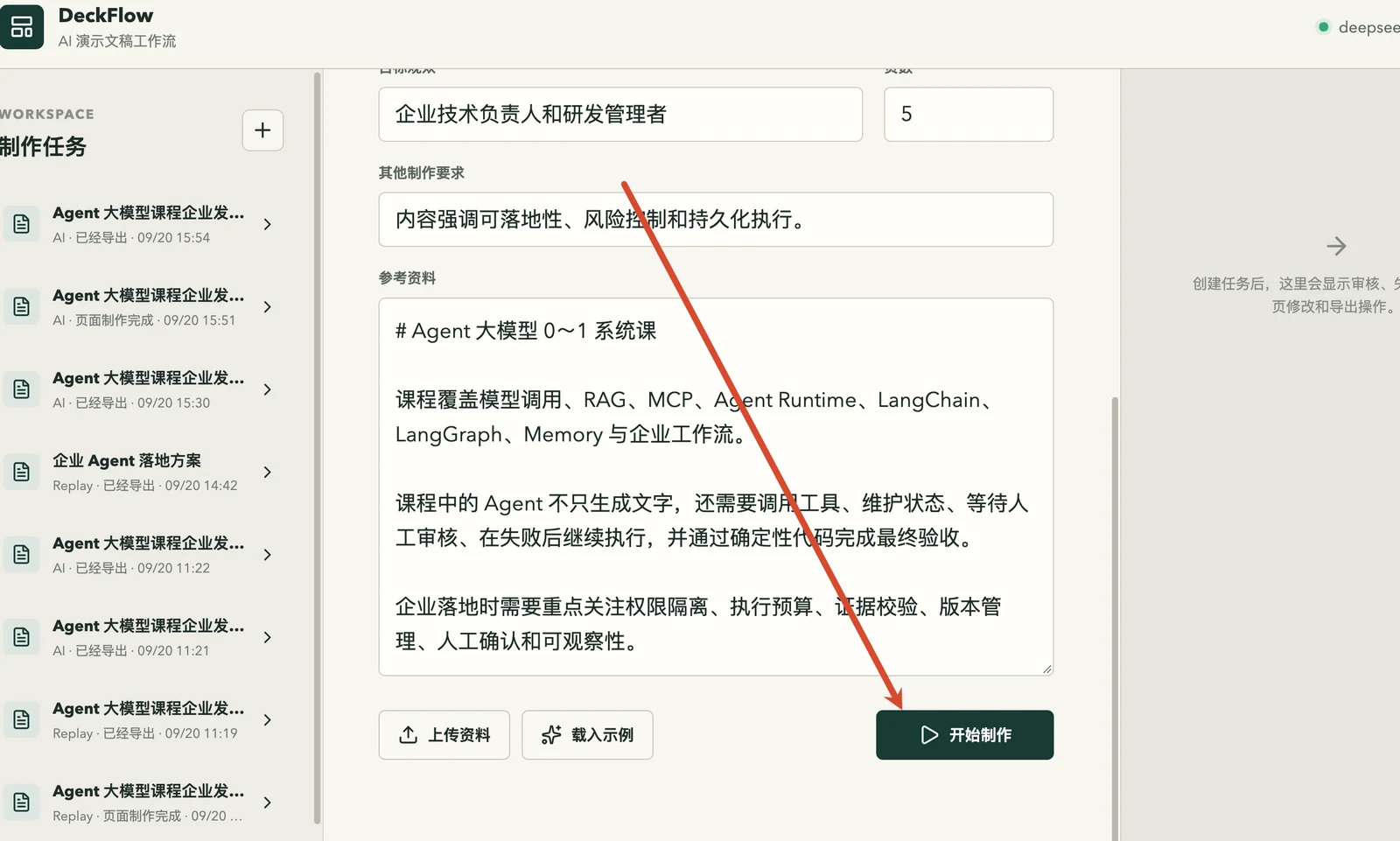Screen dimensions: 1400x841
Task: Click the green deepseek status dot
Action: tap(1324, 27)
